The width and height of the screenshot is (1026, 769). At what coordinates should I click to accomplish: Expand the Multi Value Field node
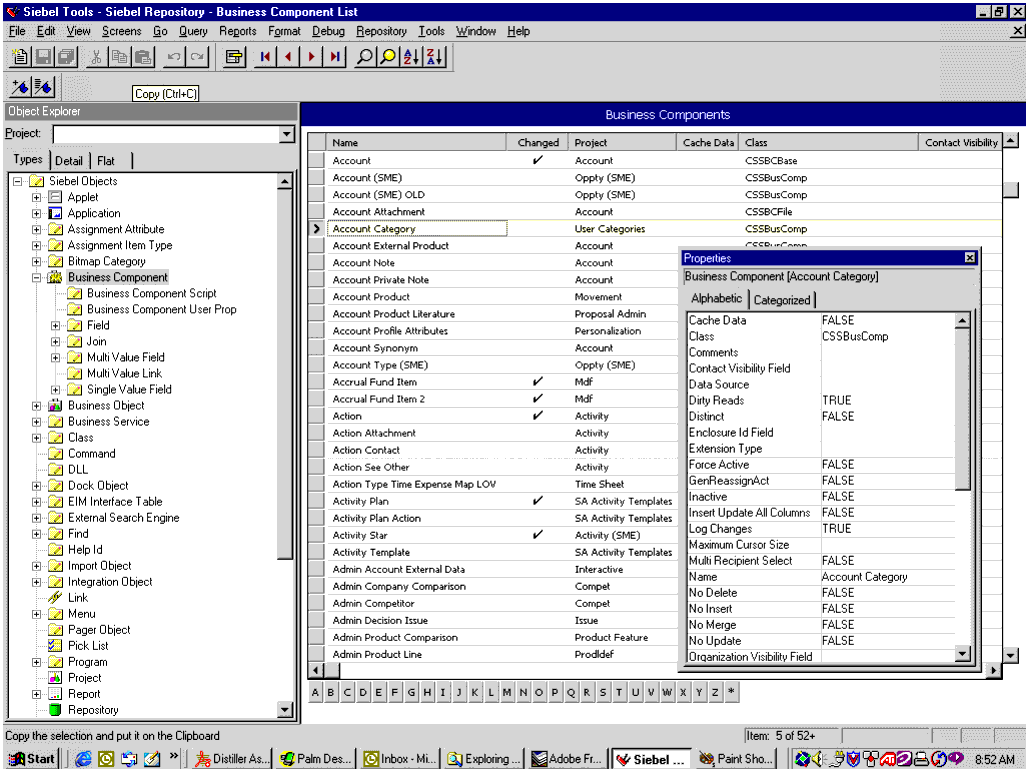coord(56,357)
